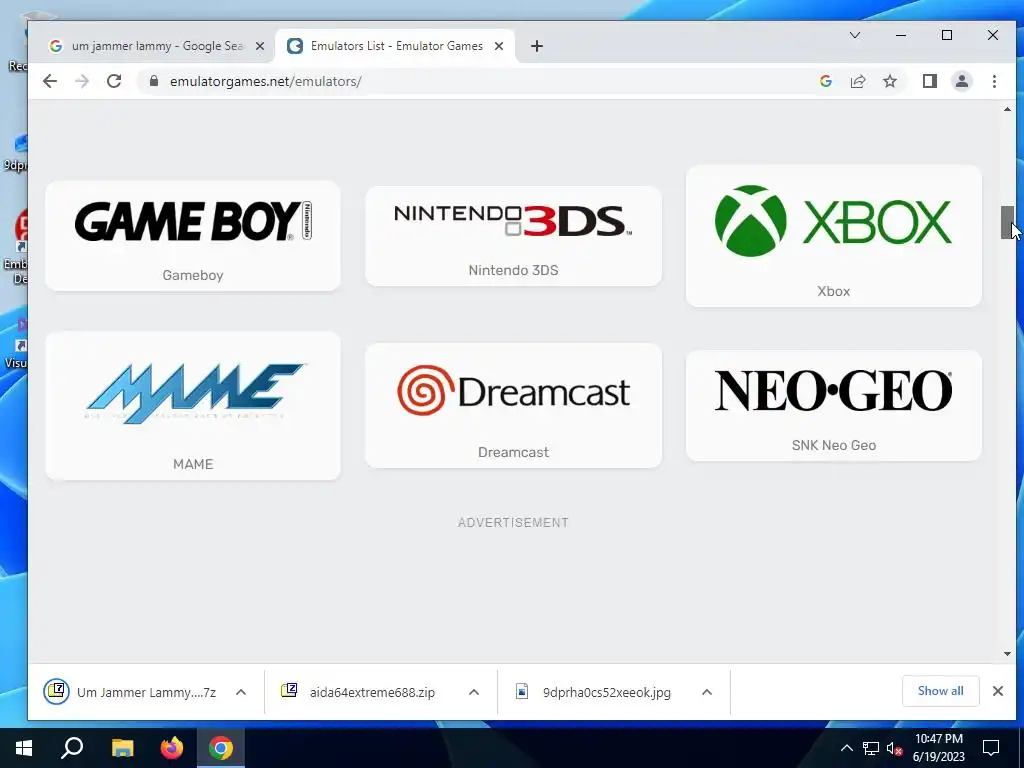The width and height of the screenshot is (1024, 768).
Task: Open a new browser tab
Action: [x=536, y=46]
